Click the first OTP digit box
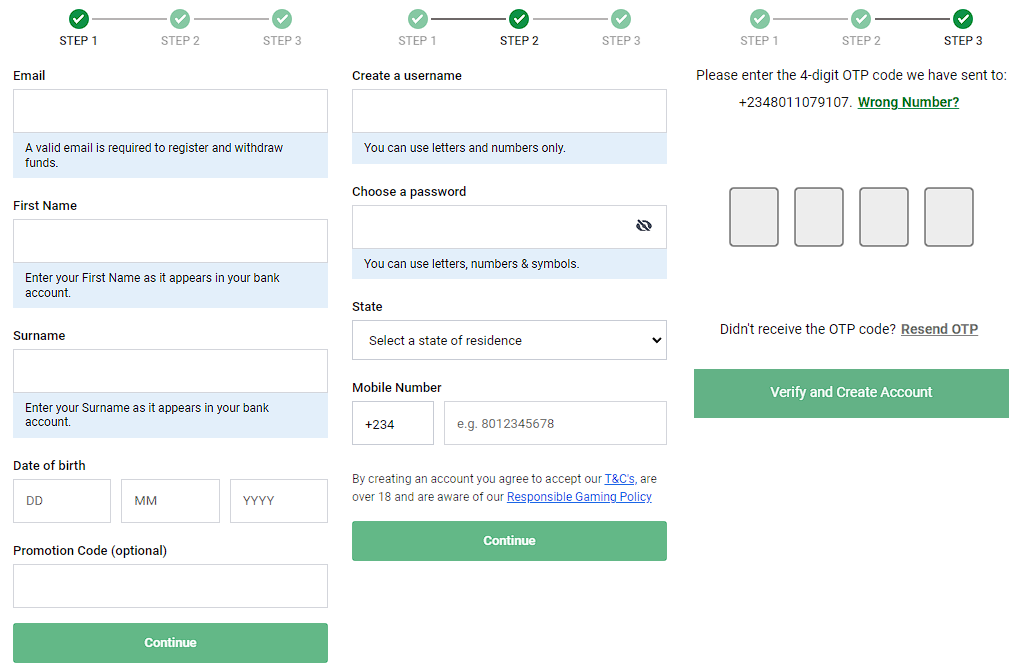 [753, 217]
